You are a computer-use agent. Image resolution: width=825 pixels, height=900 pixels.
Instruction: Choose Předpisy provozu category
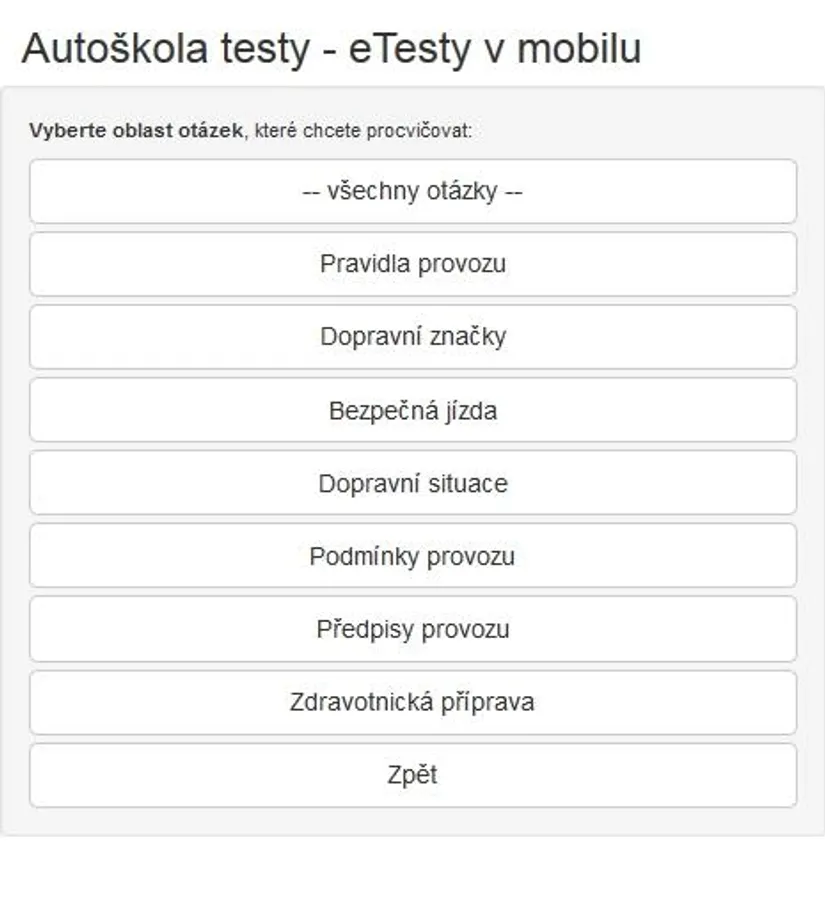[x=413, y=629]
